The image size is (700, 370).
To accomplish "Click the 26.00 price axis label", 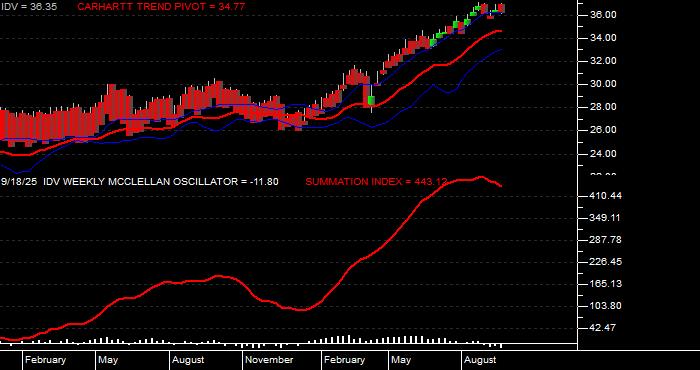I will (x=604, y=130).
